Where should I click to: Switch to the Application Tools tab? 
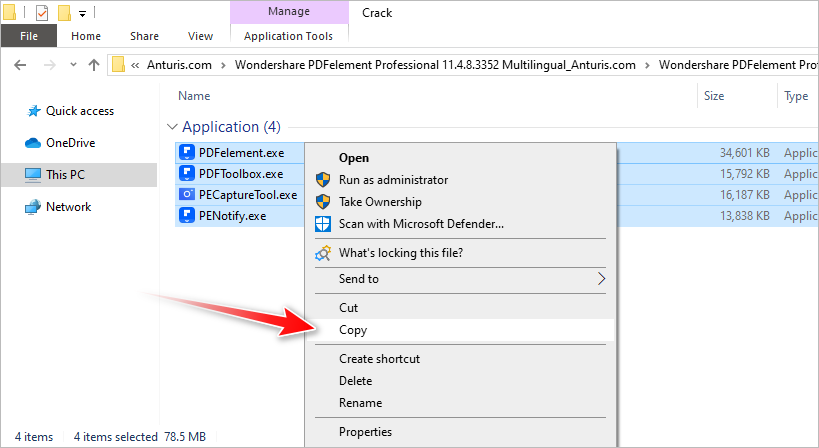click(x=289, y=36)
